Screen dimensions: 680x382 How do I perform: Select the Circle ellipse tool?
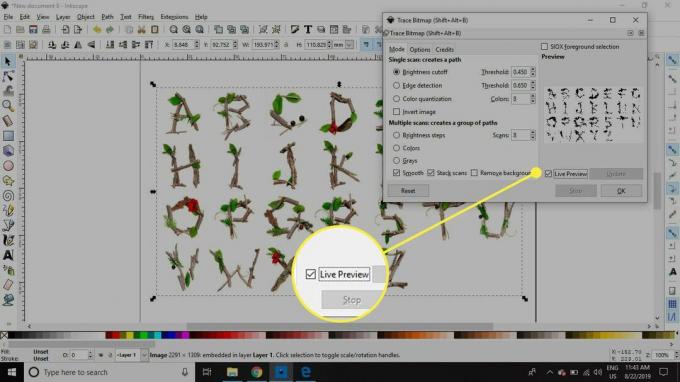point(8,166)
